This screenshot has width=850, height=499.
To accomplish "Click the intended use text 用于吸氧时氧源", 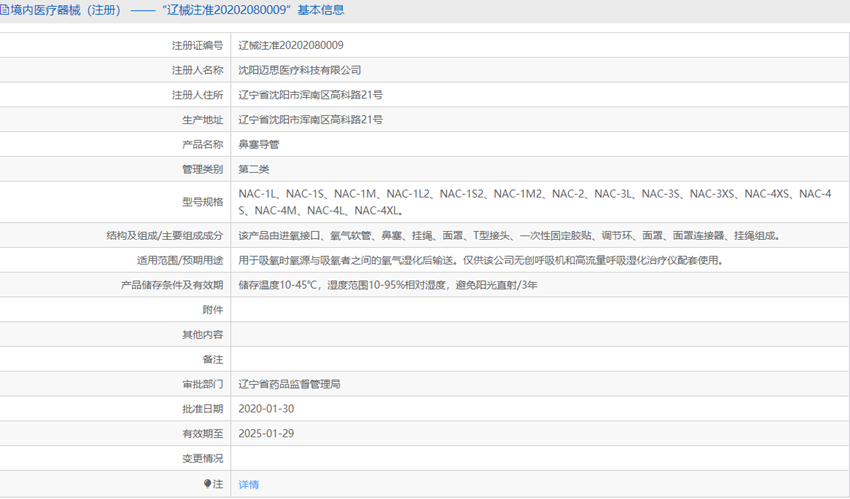I will [x=481, y=261].
